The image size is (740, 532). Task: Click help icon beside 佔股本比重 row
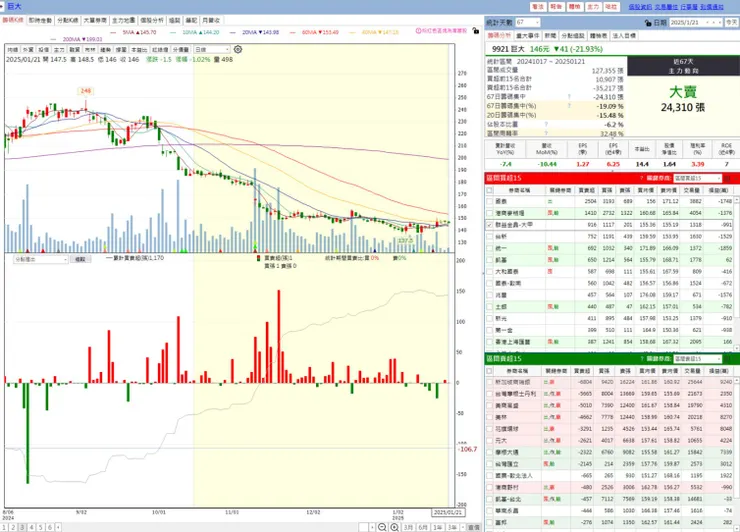pyautogui.click(x=546, y=125)
